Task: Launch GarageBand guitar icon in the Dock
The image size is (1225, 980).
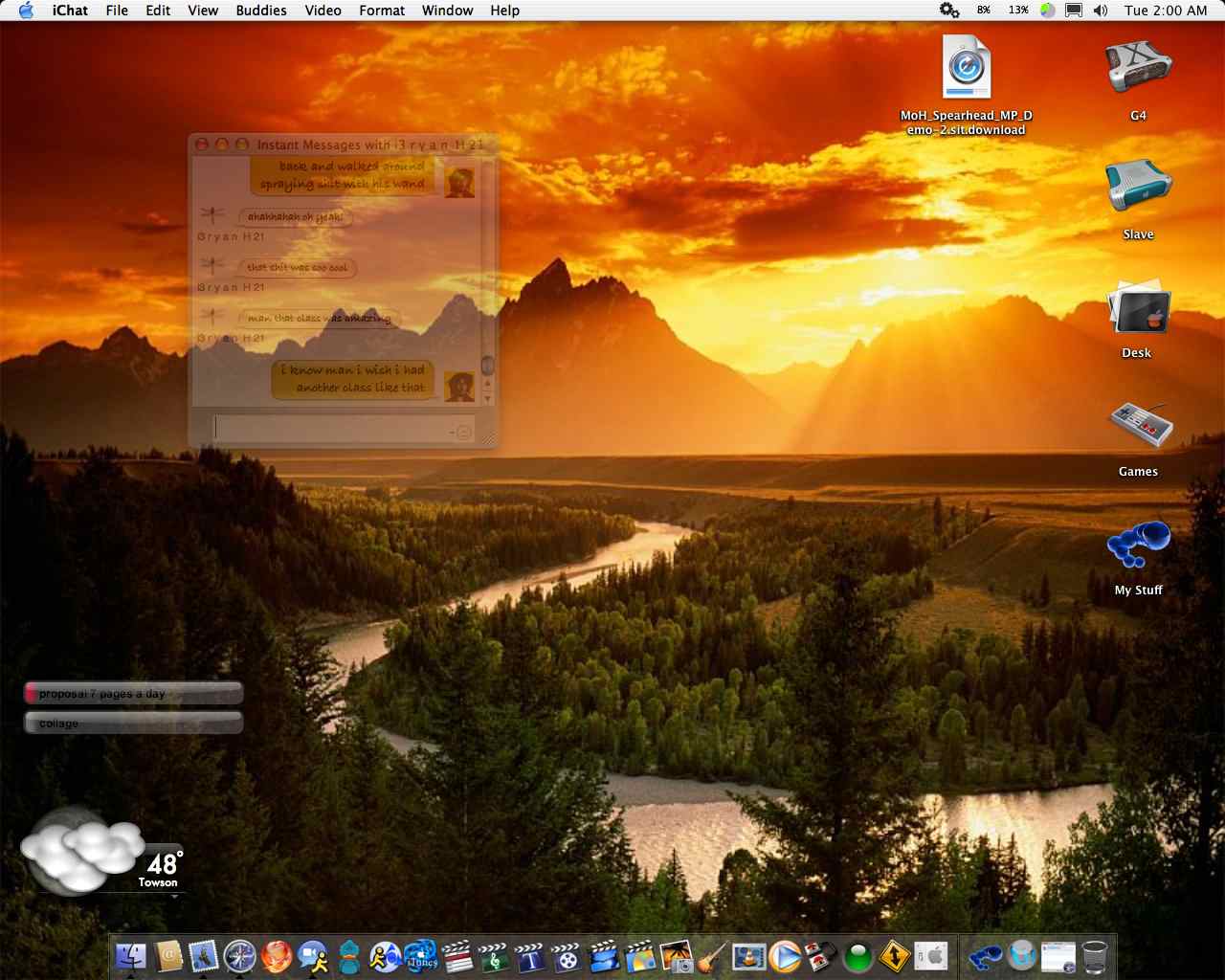Action: 711,955
